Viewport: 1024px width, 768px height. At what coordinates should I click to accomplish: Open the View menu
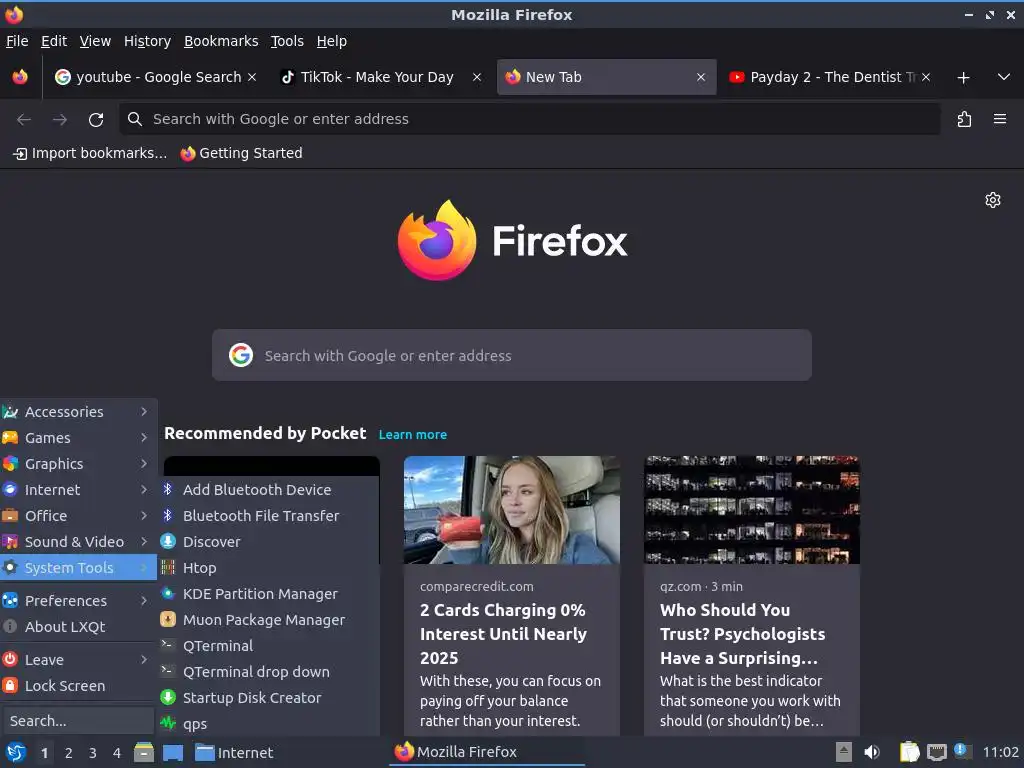[95, 41]
